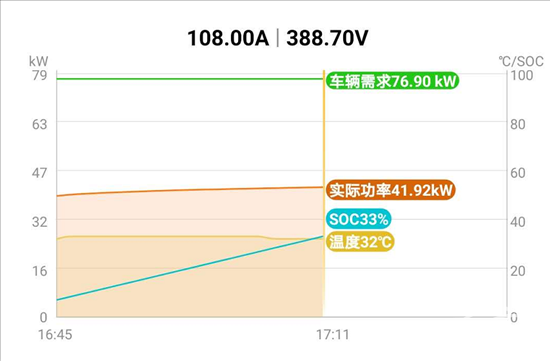Screen dimensions: 550x361
Task: Click the orange actual power curve
Action: coord(189,190)
